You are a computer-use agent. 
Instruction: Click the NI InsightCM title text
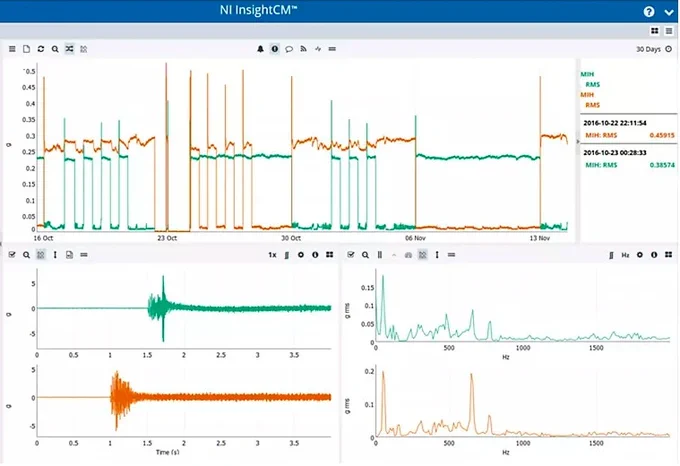258,10
